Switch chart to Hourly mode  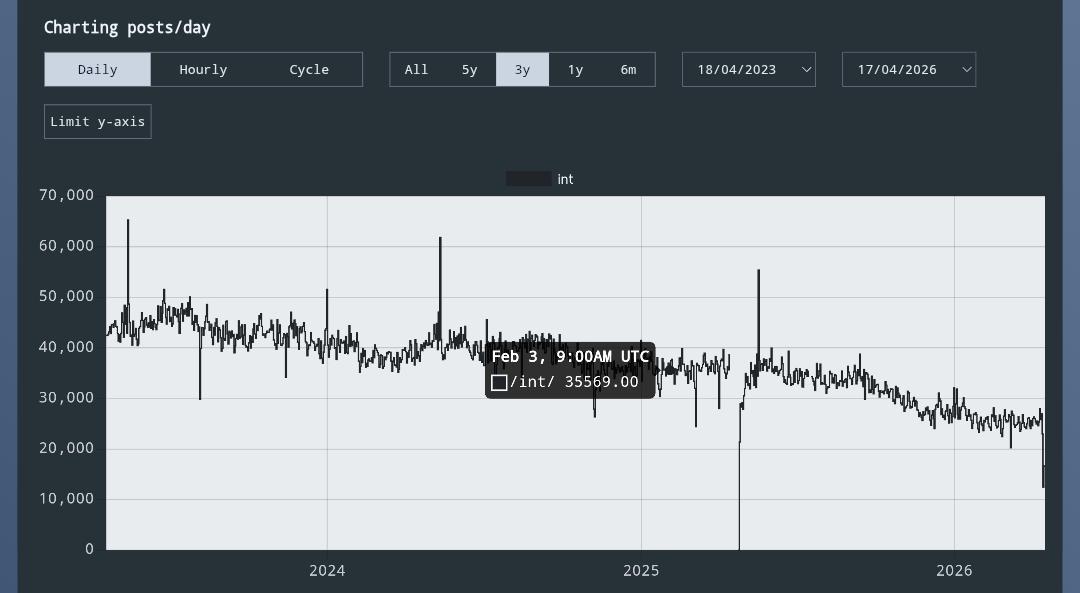(x=203, y=70)
